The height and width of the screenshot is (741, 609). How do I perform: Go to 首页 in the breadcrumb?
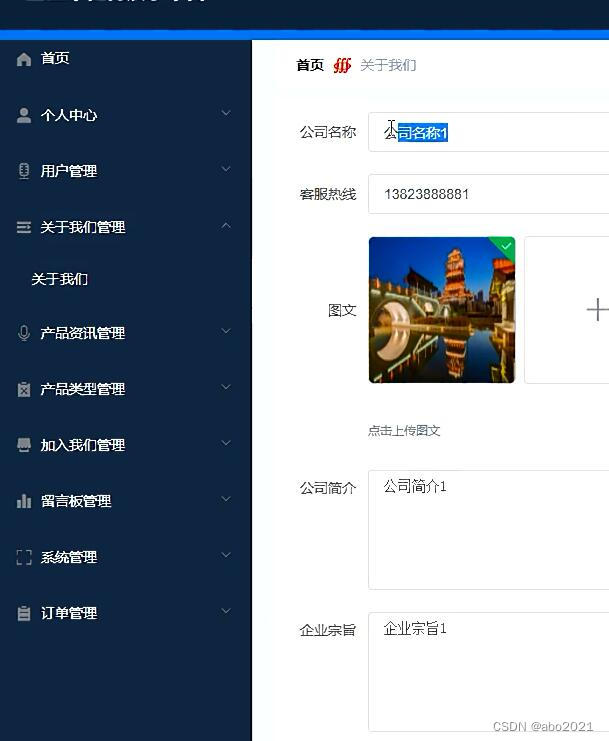click(310, 65)
